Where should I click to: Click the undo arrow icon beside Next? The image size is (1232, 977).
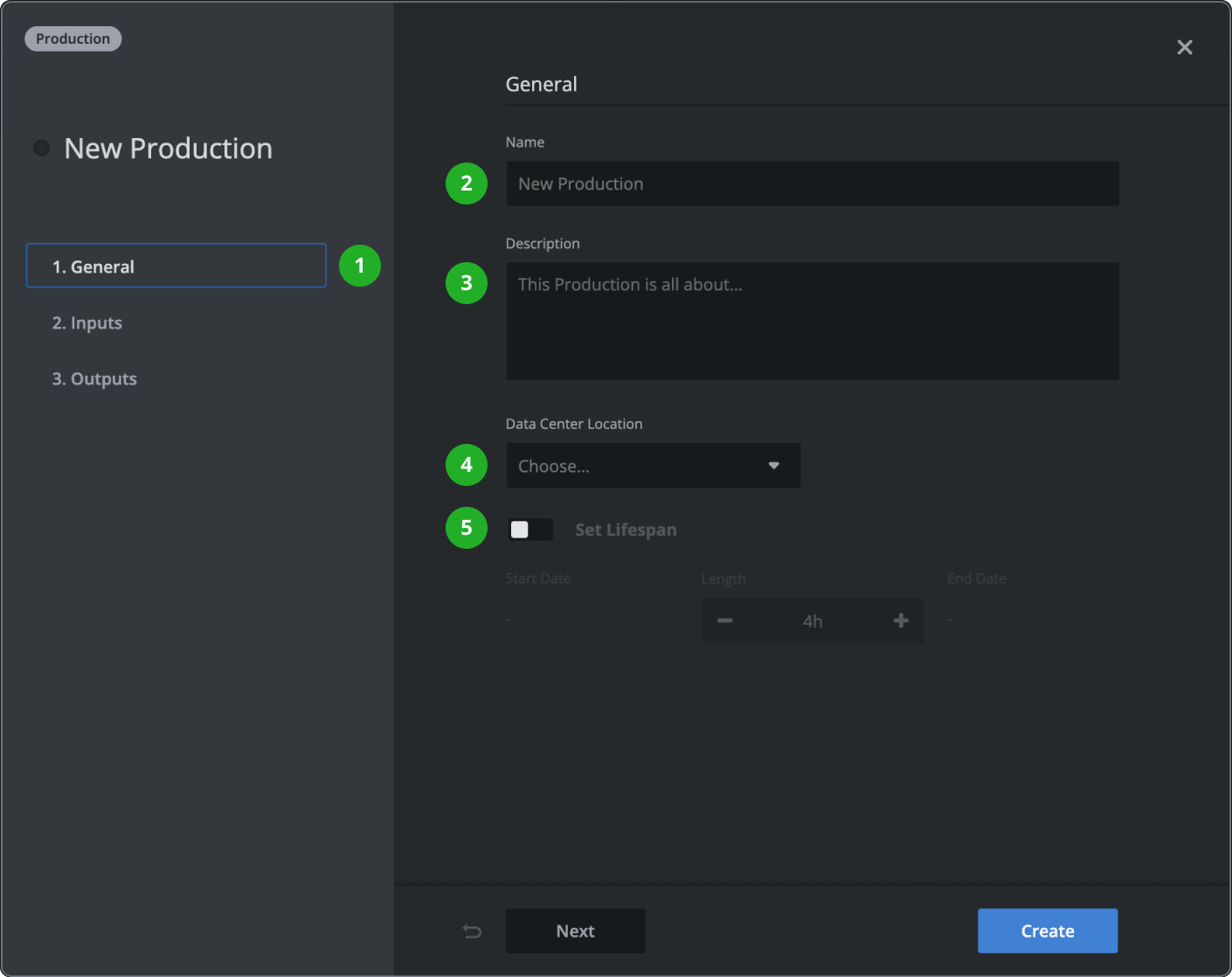pyautogui.click(x=472, y=932)
